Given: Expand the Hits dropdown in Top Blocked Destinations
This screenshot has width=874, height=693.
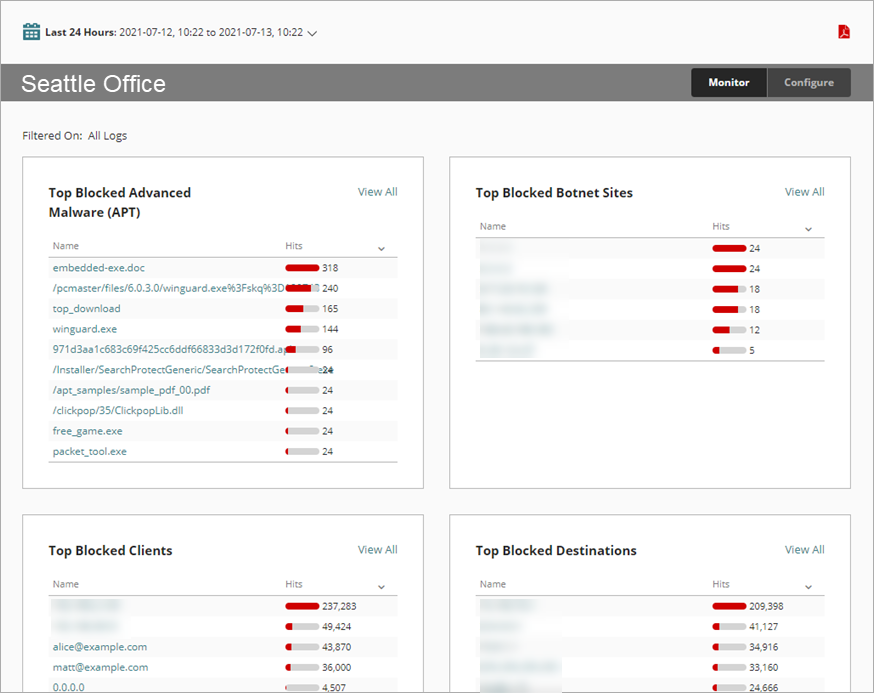Looking at the screenshot, I should (808, 584).
